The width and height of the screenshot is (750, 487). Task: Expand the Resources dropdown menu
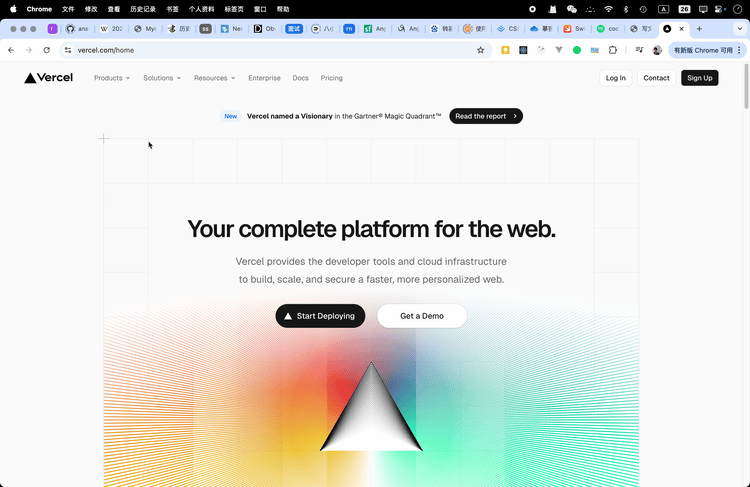(x=215, y=78)
